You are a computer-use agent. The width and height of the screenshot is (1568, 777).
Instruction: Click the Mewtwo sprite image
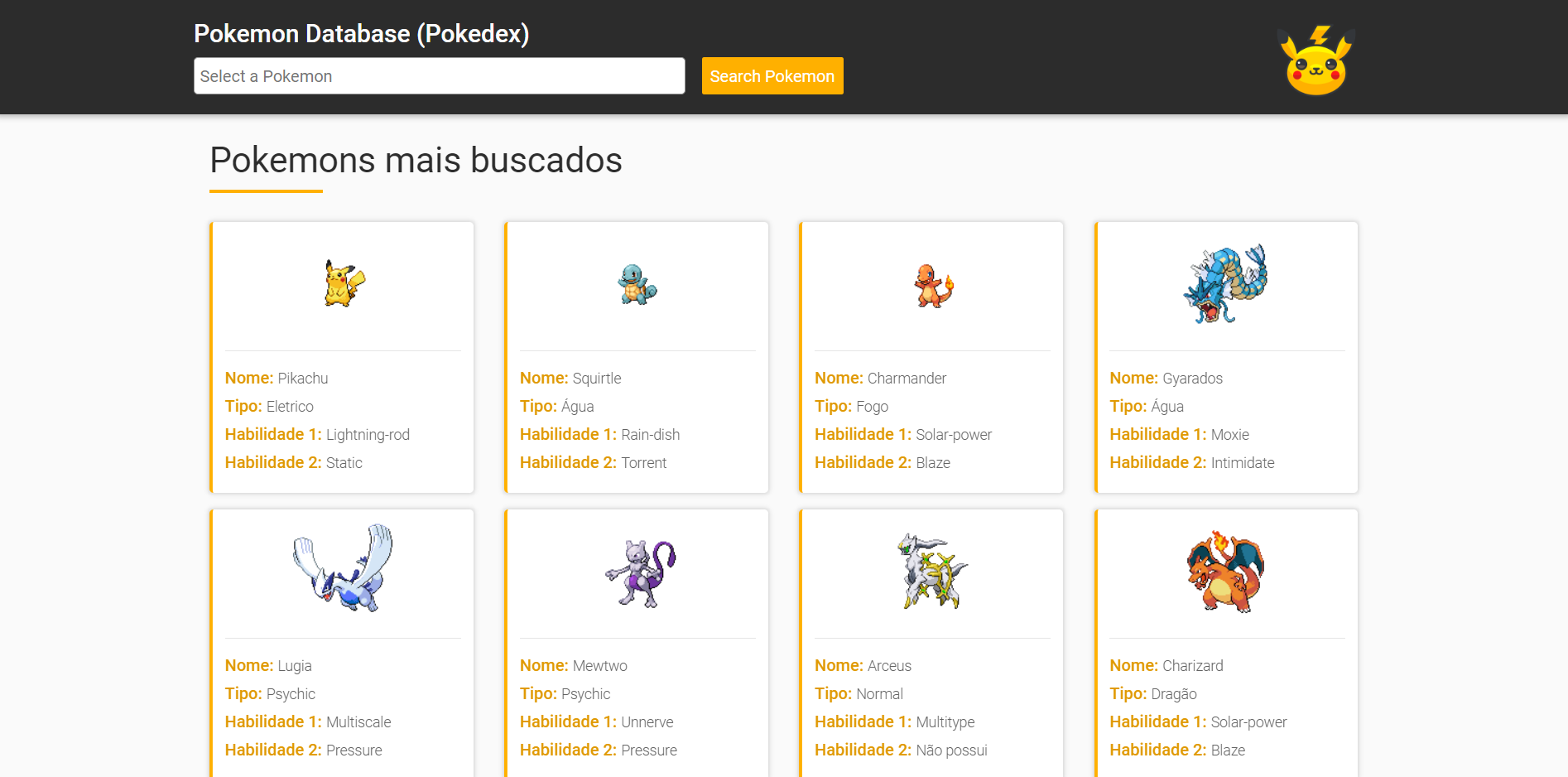641,573
